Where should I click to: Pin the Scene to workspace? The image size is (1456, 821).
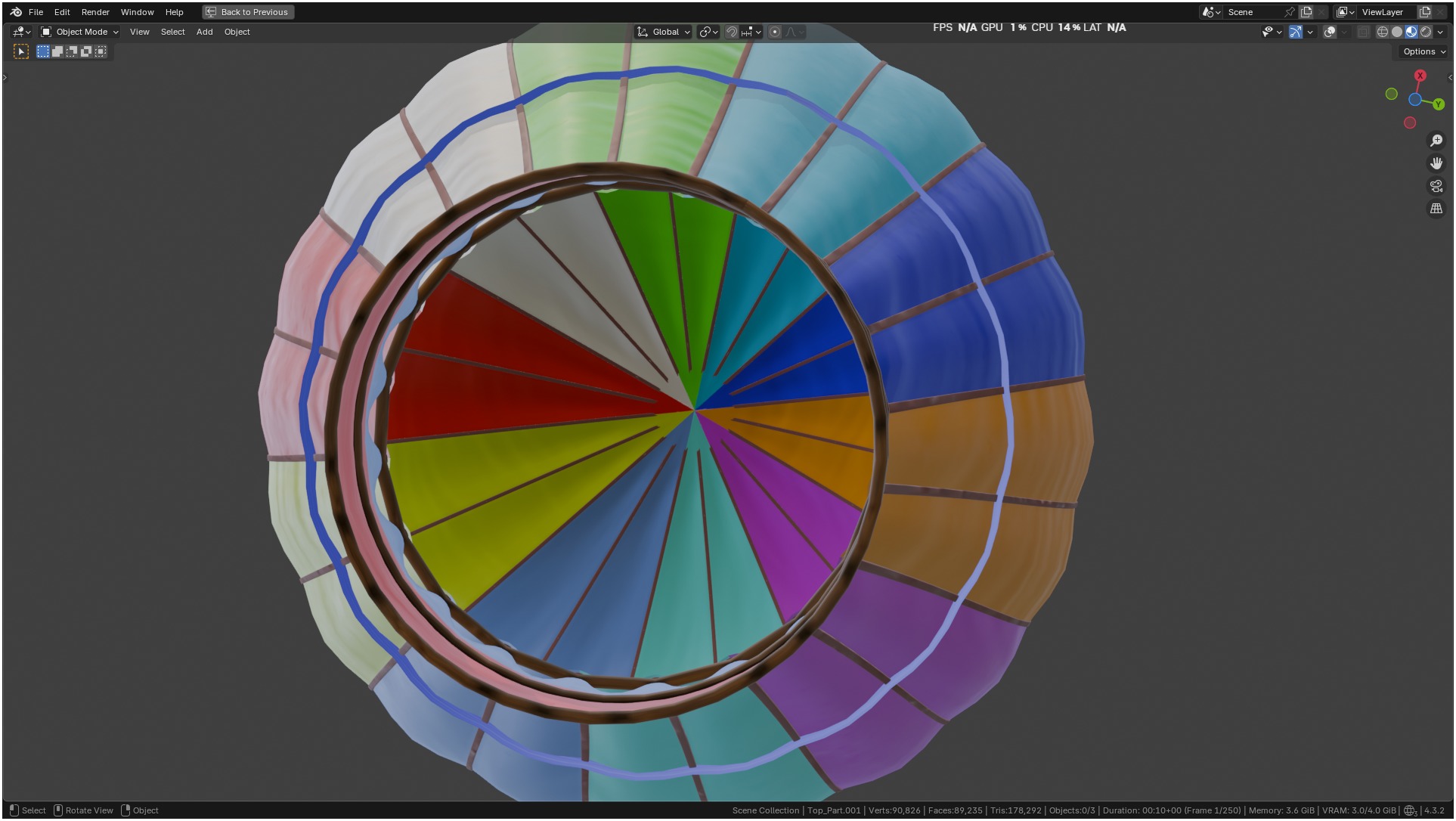point(1290,12)
